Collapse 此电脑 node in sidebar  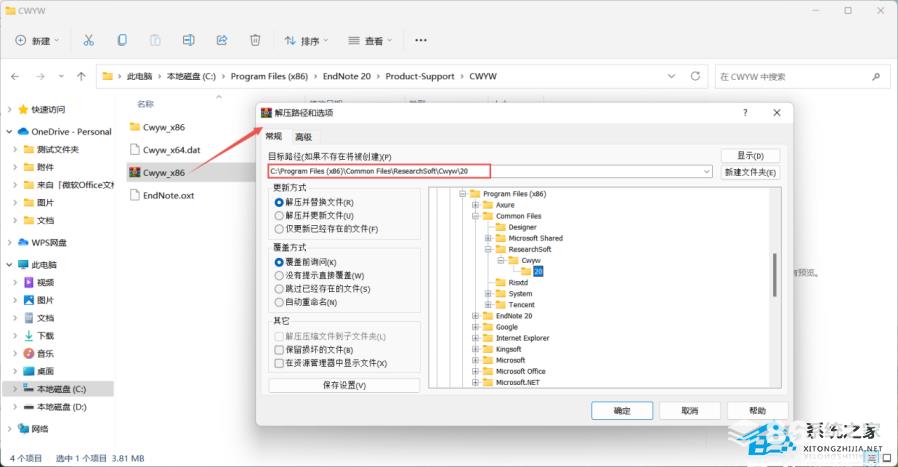pyautogui.click(x=9, y=265)
